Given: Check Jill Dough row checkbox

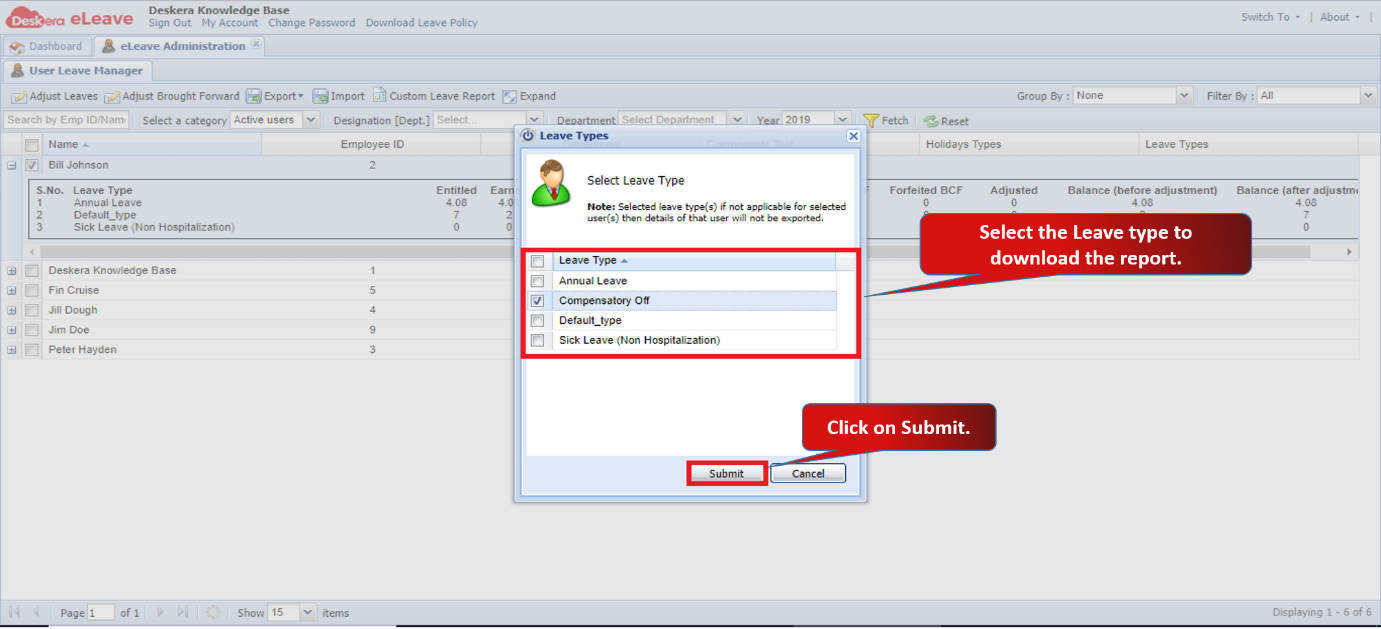Looking at the screenshot, I should 32,310.
